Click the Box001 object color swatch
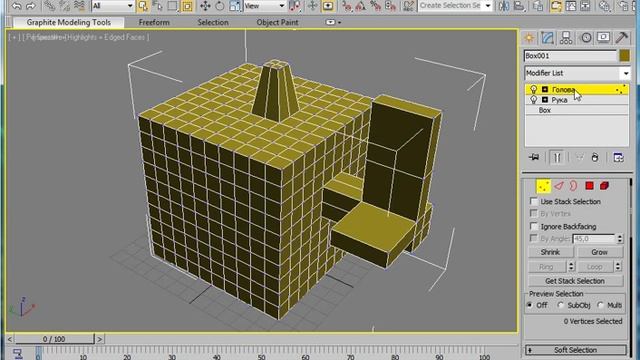This screenshot has height=360, width=640. coord(624,56)
